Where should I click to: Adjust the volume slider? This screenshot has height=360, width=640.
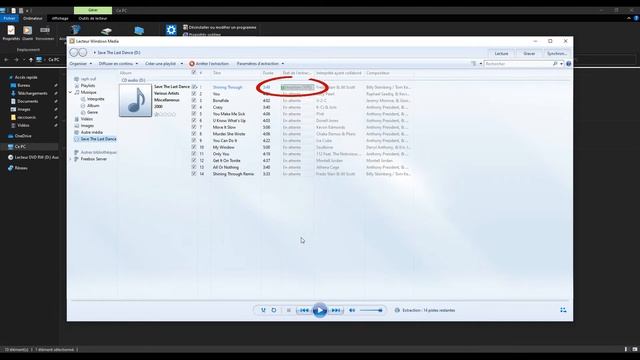pos(371,310)
